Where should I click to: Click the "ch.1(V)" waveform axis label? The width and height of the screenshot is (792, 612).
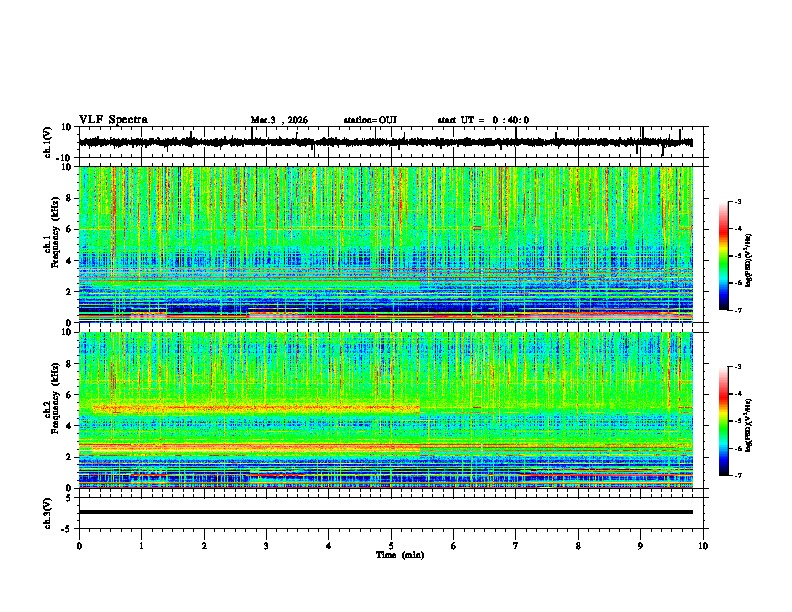(48, 142)
